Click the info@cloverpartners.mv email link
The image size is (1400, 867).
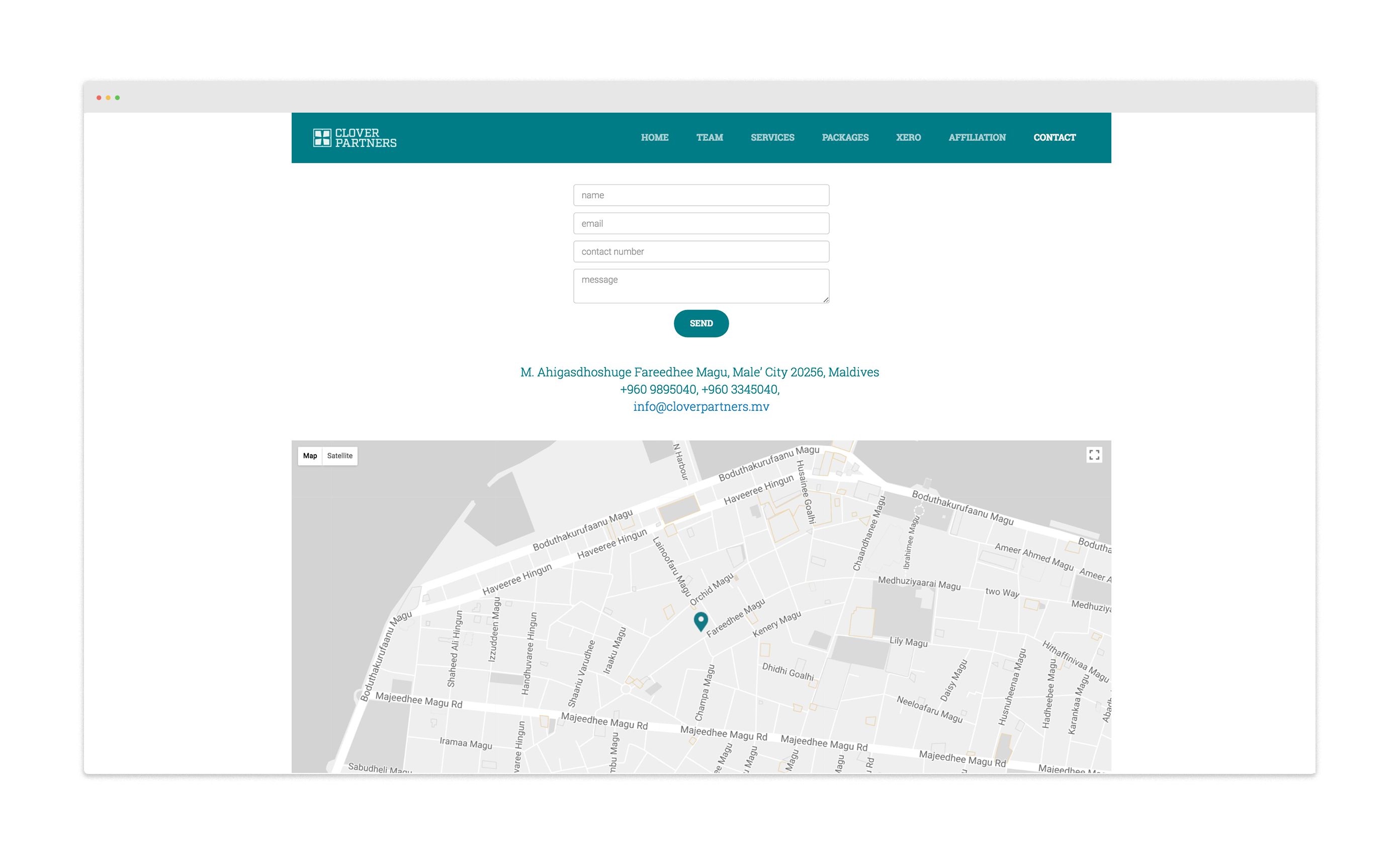pos(701,406)
